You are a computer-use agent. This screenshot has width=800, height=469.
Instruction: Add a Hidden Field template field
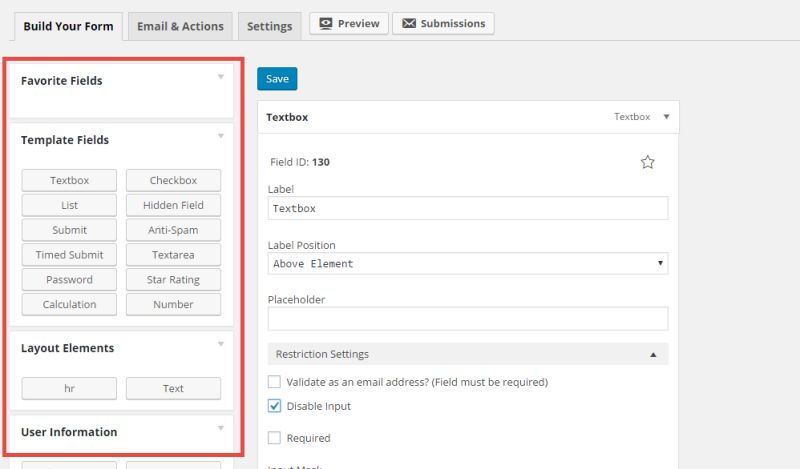[x=173, y=205]
